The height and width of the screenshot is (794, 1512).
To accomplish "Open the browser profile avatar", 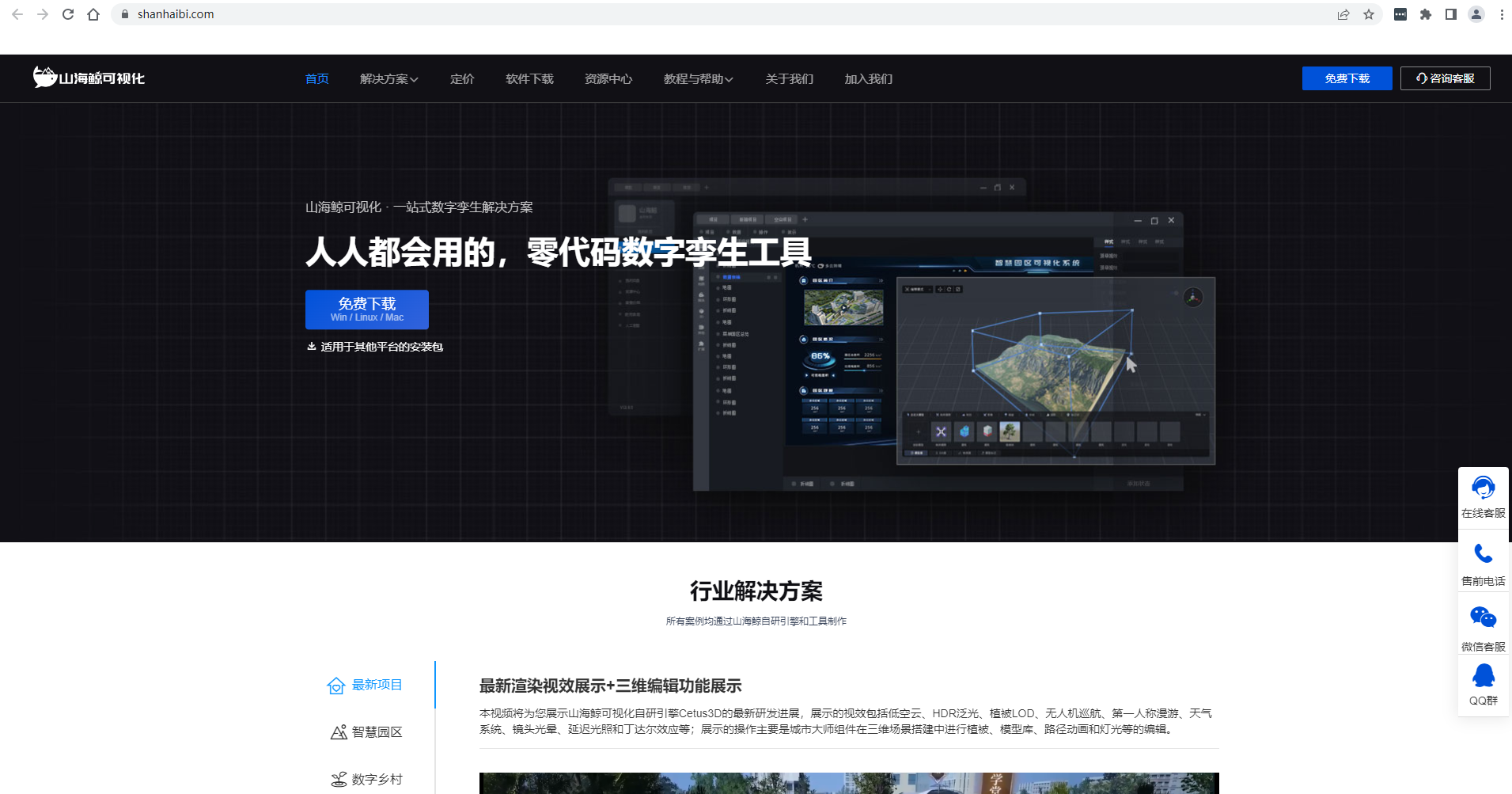I will tap(1476, 14).
